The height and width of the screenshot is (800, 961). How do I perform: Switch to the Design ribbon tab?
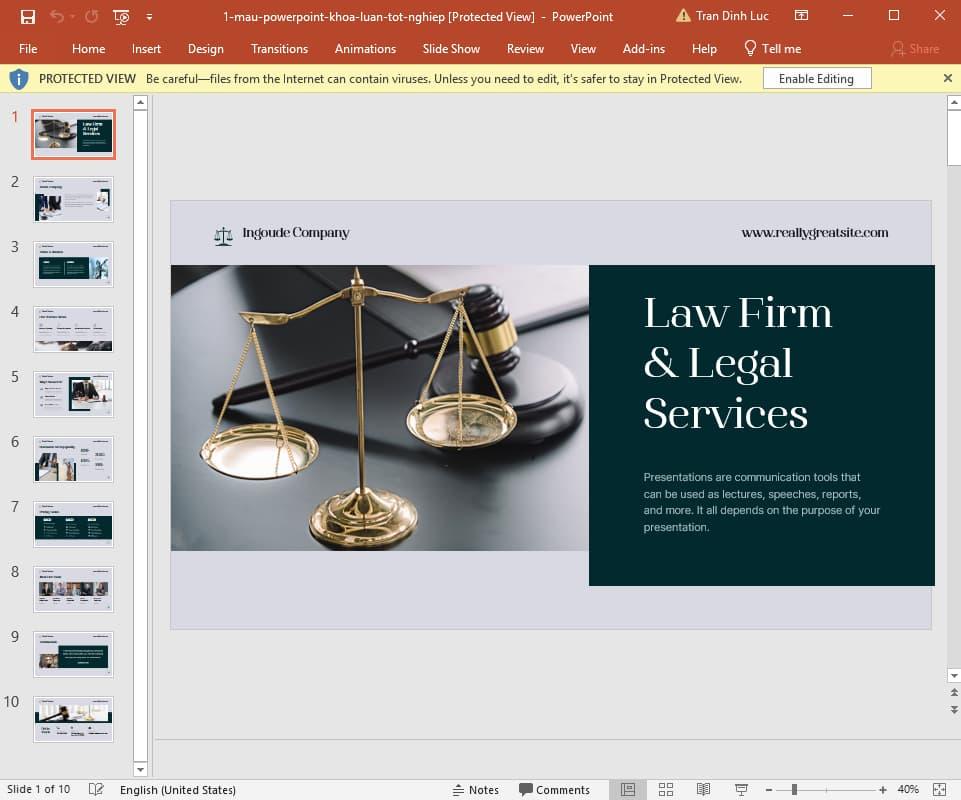pyautogui.click(x=205, y=48)
